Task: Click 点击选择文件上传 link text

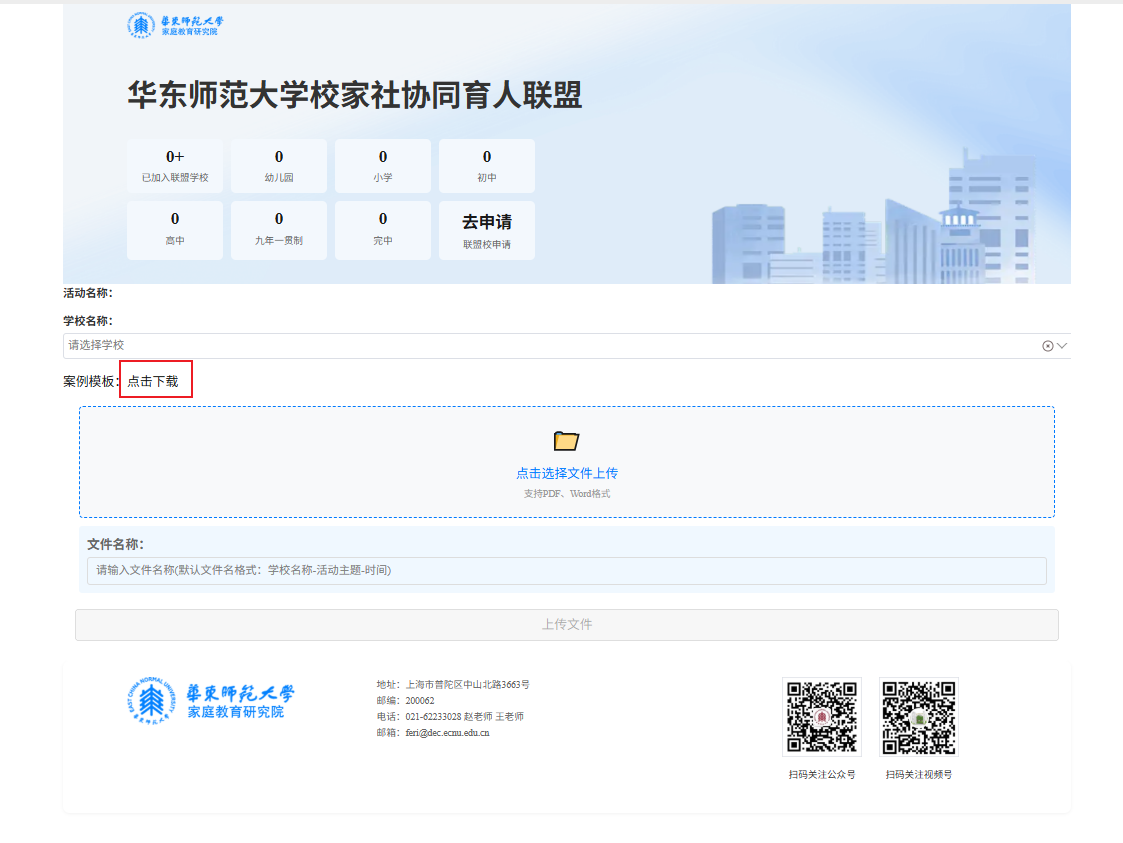Action: click(x=567, y=473)
